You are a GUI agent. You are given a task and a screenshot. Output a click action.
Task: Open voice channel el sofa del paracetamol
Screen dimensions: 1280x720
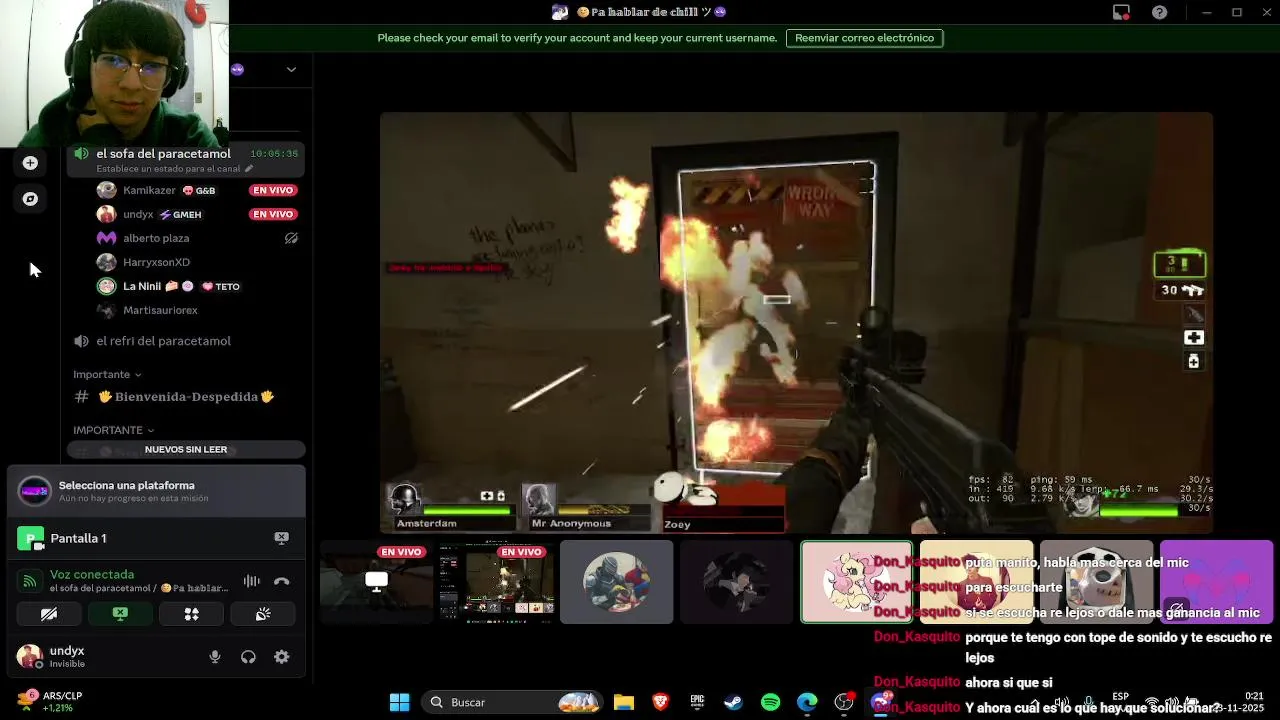click(x=163, y=154)
